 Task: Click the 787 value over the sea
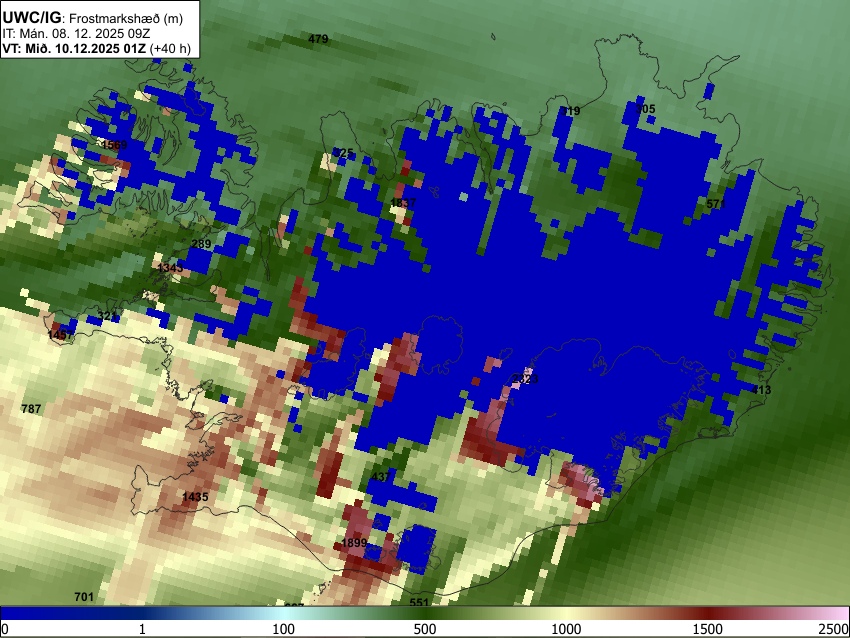(31, 409)
